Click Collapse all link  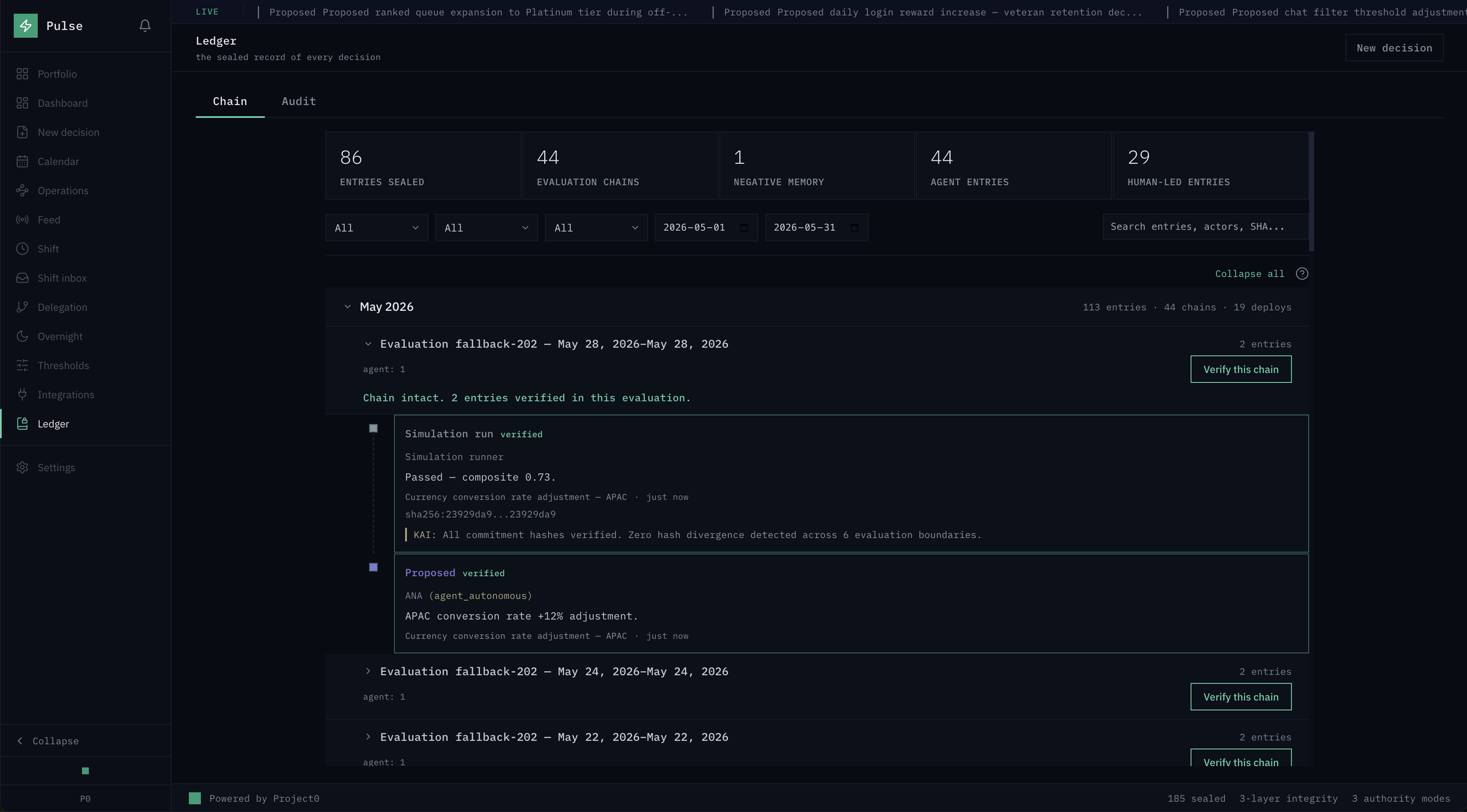[x=1249, y=274]
